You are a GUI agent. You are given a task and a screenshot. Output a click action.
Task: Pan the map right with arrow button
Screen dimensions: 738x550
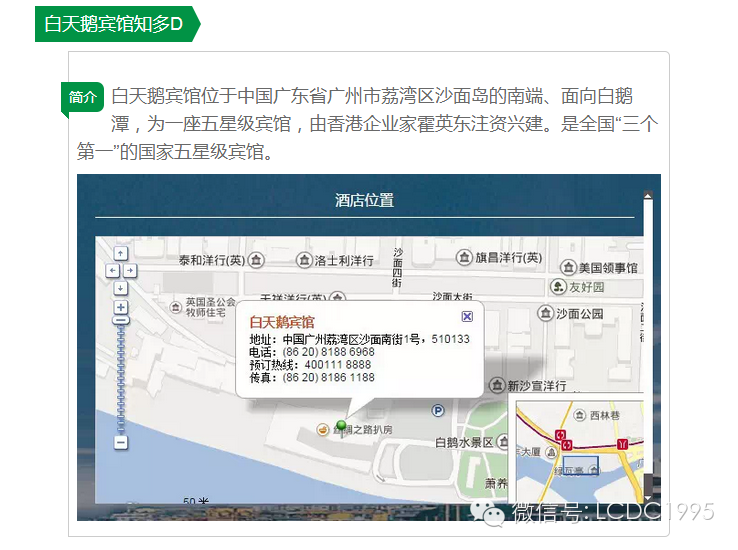click(129, 271)
